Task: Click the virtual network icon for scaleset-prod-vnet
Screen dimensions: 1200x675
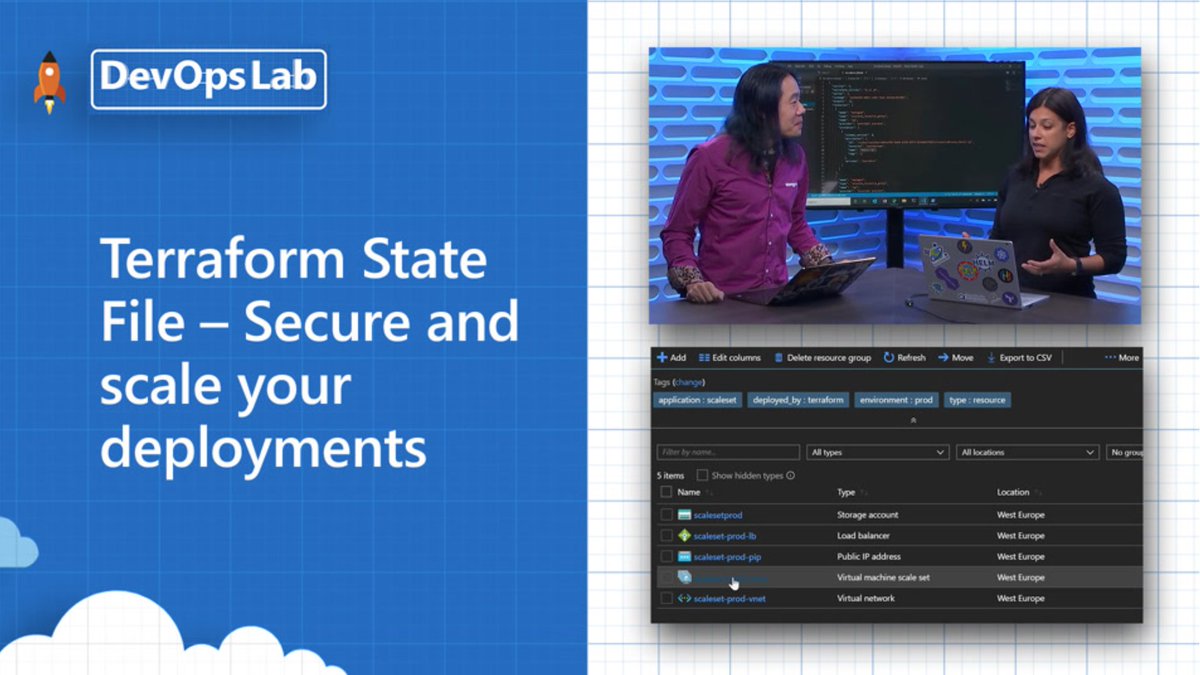Action: click(684, 599)
